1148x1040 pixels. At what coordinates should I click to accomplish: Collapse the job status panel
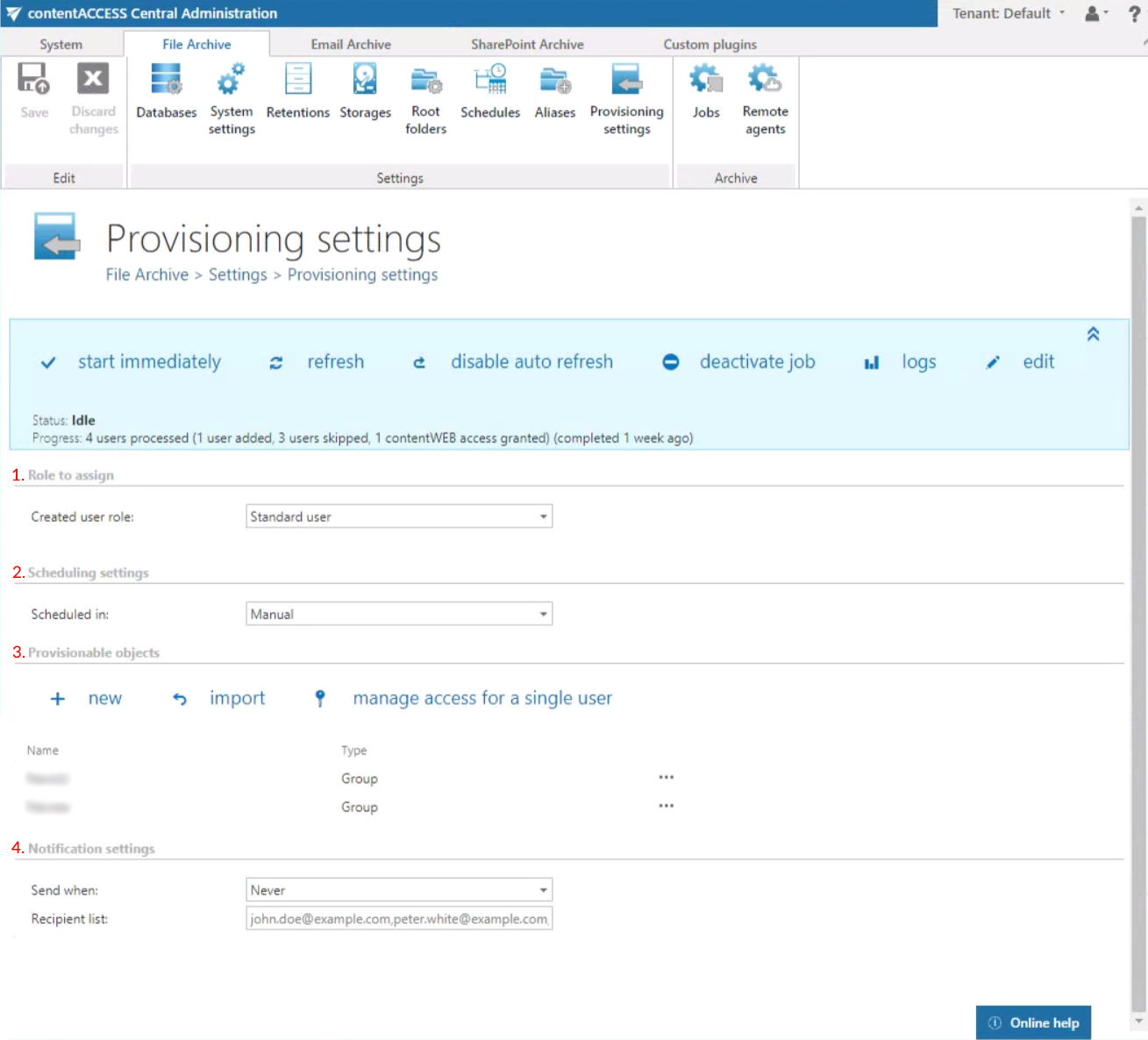(1093, 334)
